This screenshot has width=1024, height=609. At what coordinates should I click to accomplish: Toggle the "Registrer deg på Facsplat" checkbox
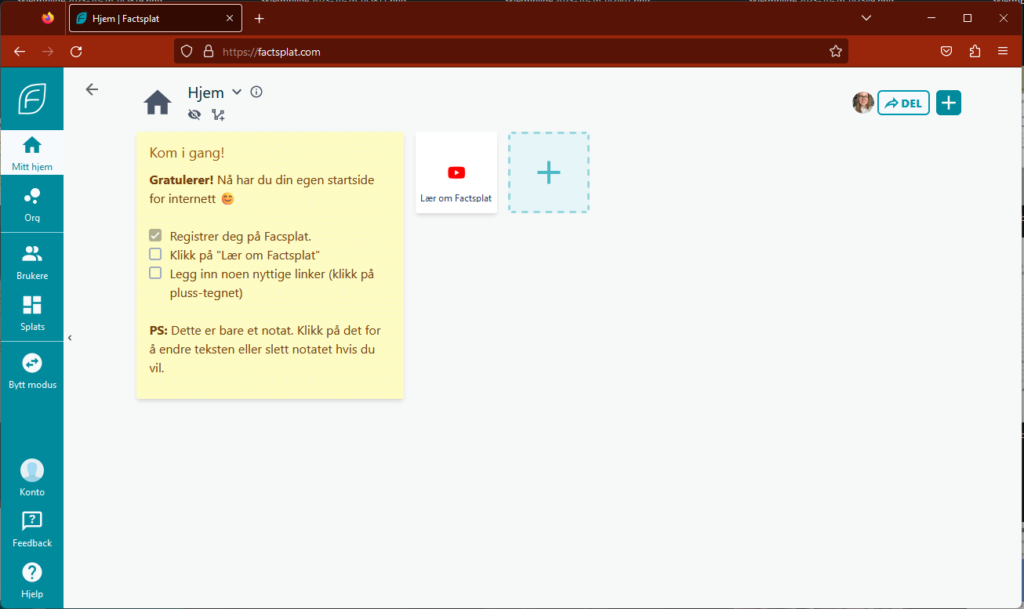pos(155,236)
